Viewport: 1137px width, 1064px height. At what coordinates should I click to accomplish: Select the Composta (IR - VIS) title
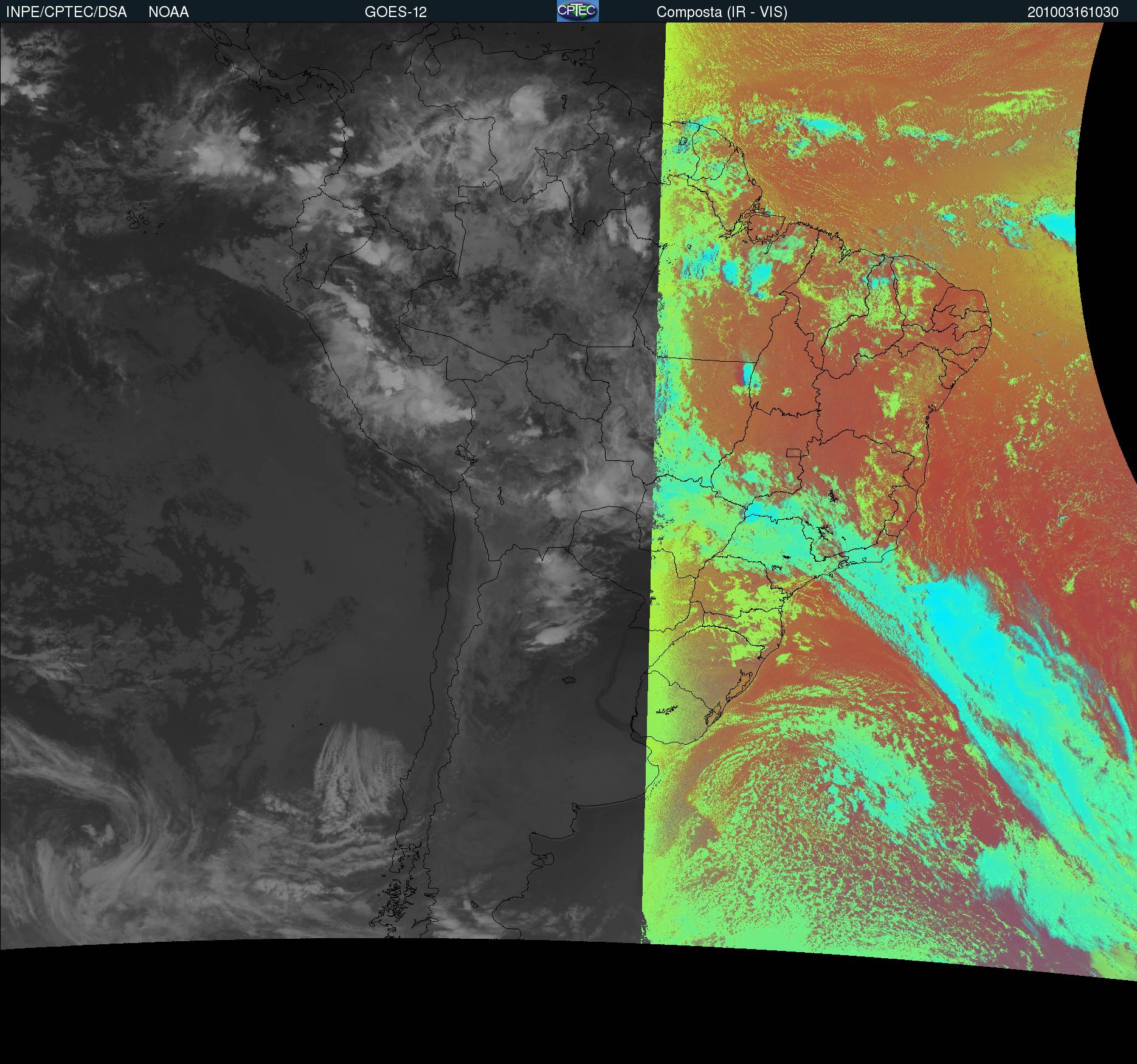pyautogui.click(x=722, y=12)
